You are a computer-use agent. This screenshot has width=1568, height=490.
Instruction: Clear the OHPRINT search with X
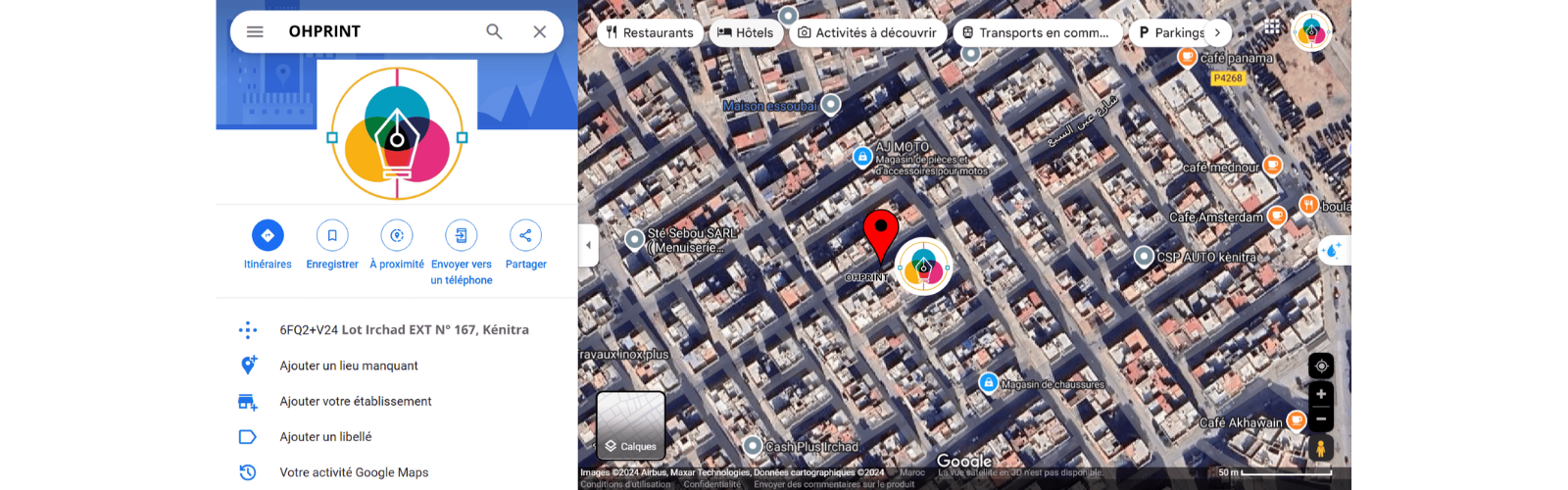[x=539, y=31]
